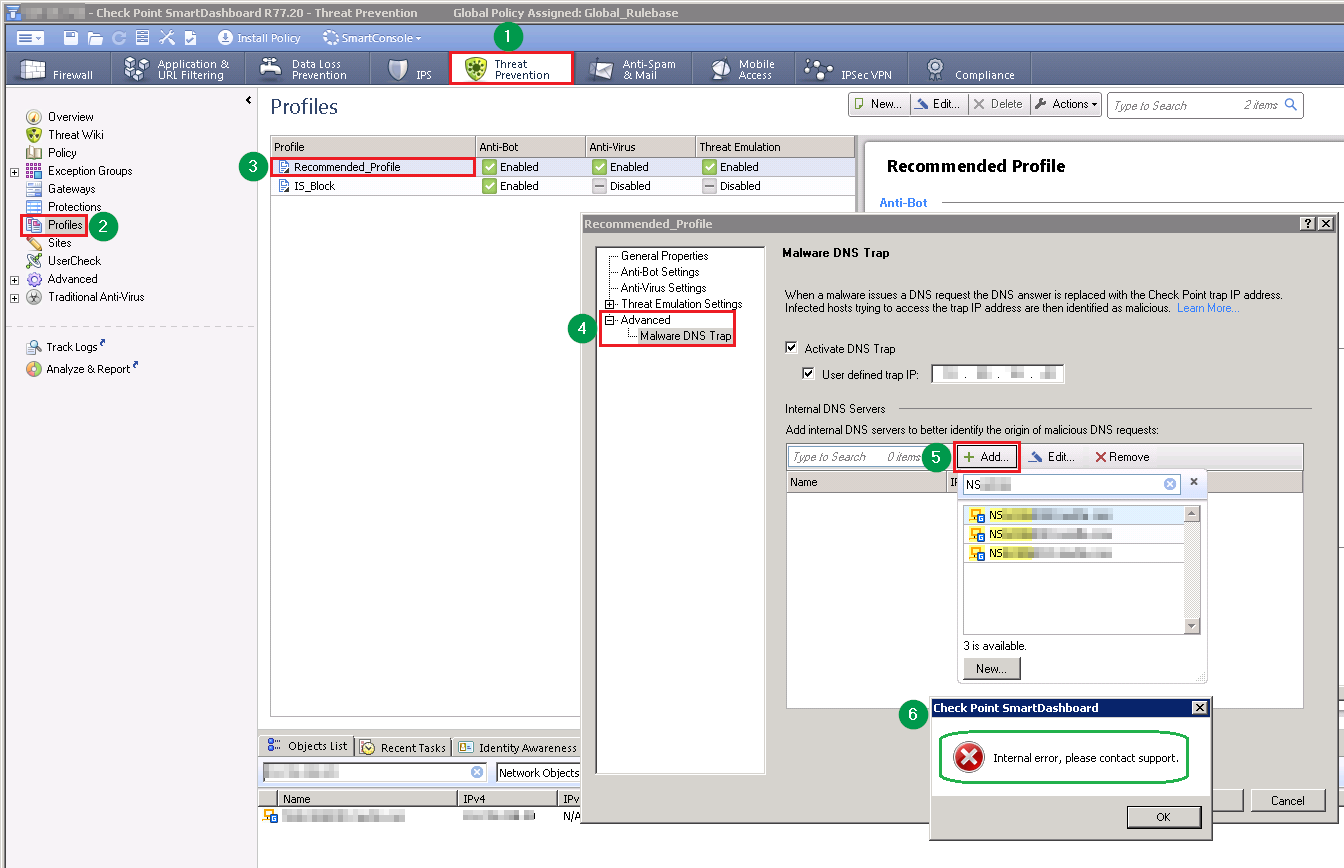Select General Properties in the dialog tree
The width and height of the screenshot is (1344, 868).
[664, 256]
